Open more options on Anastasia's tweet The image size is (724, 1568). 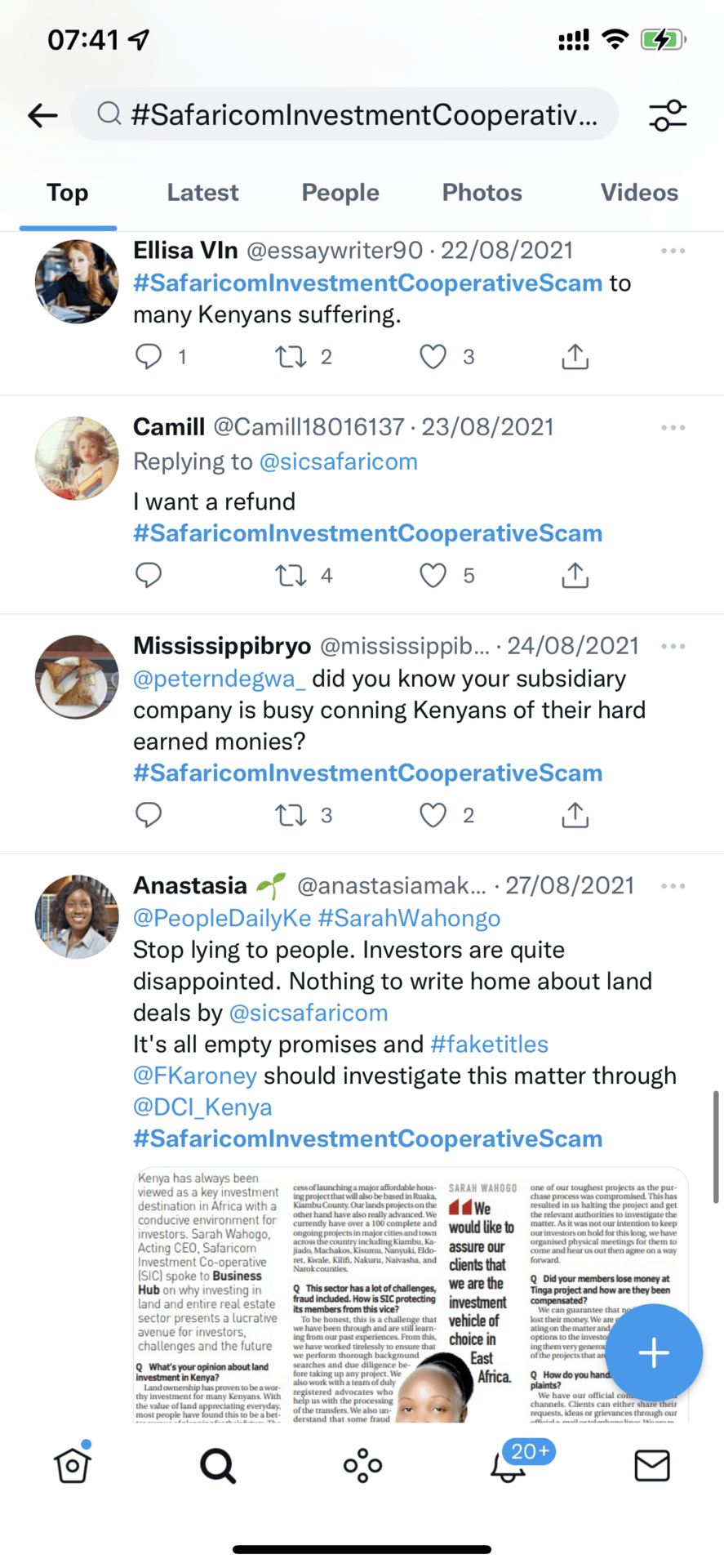click(x=673, y=886)
